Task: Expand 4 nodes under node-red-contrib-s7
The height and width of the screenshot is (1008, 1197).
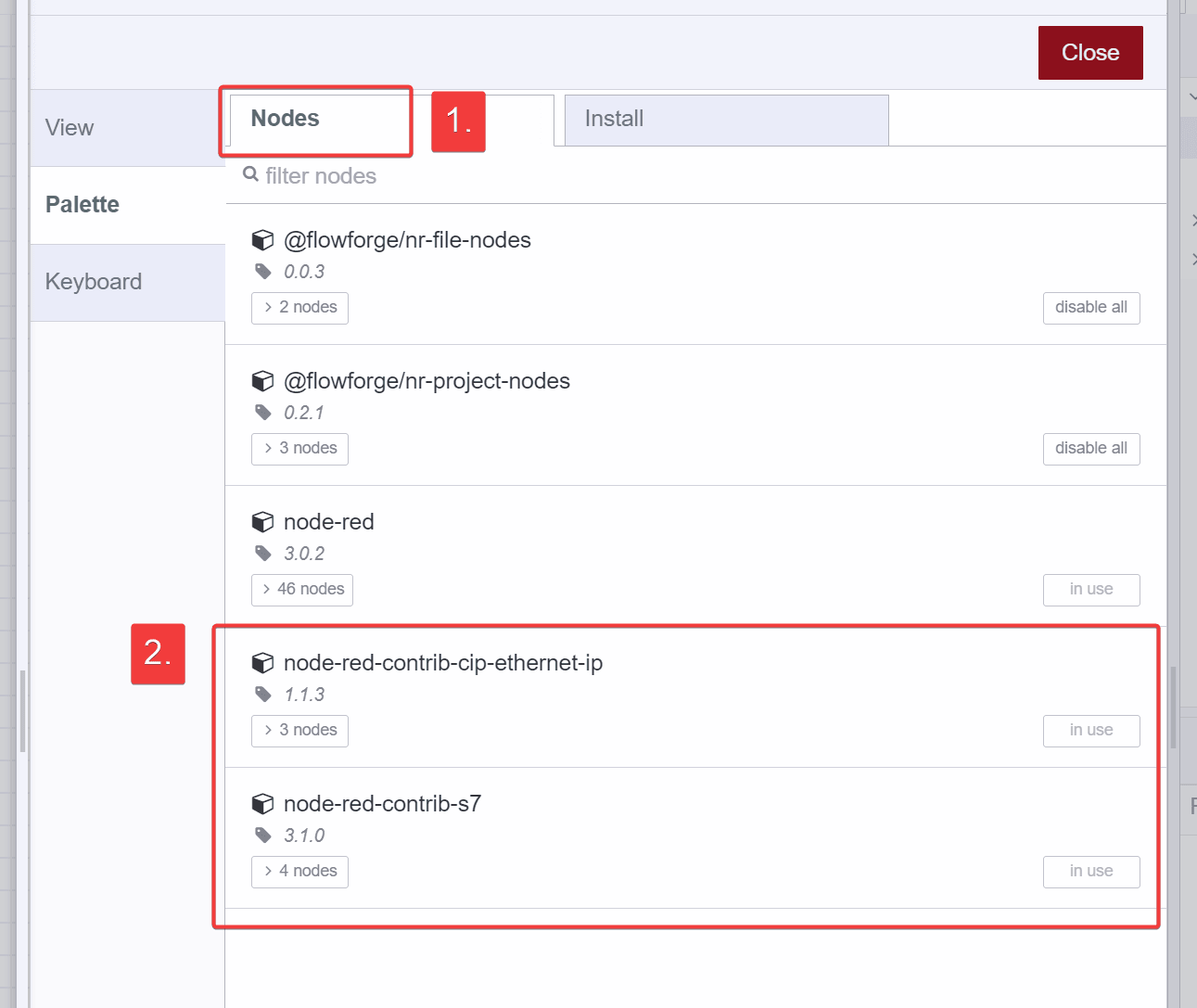Action: point(299,871)
